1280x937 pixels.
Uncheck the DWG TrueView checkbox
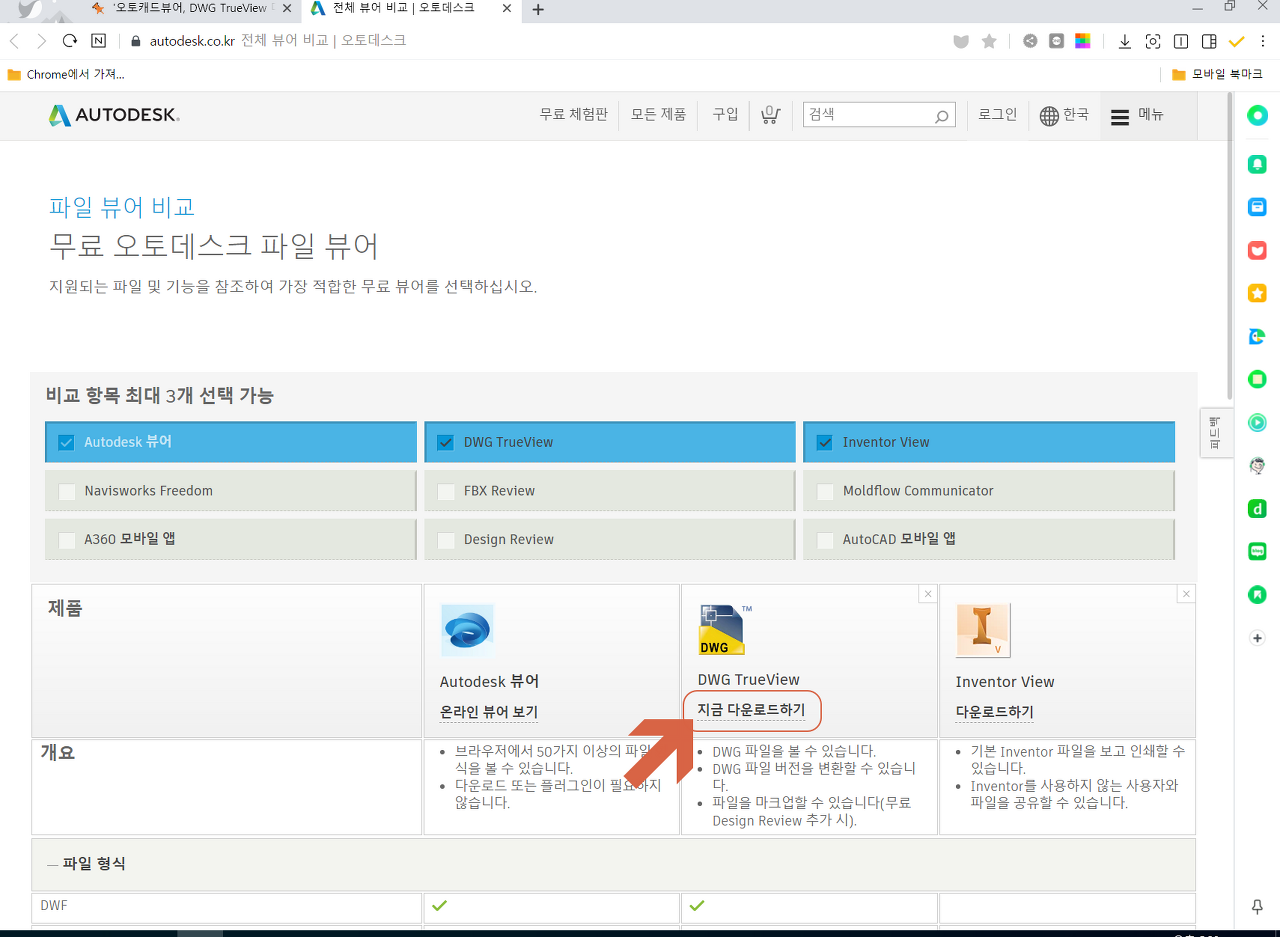pyautogui.click(x=446, y=442)
